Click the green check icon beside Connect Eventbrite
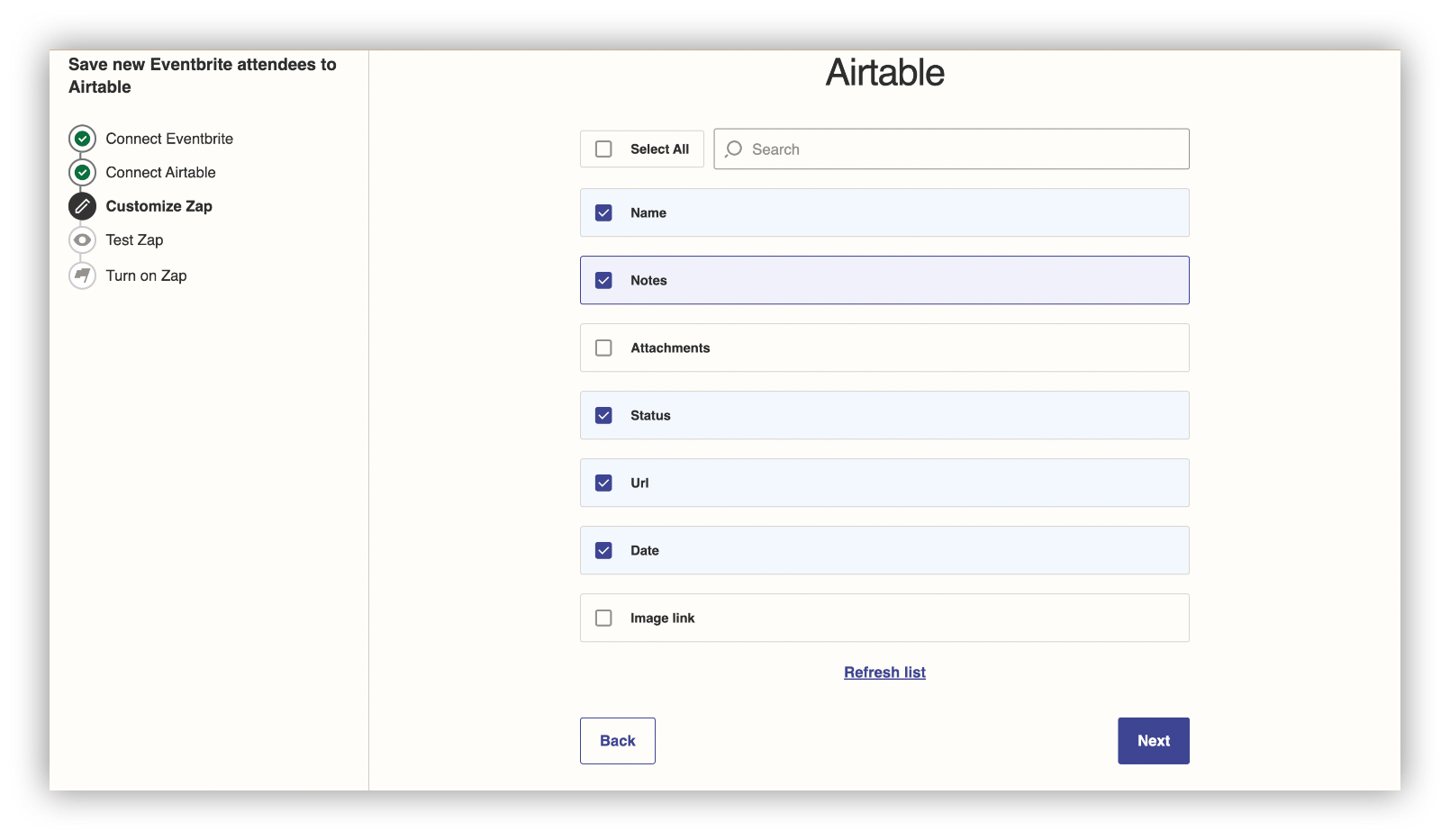Screen dimensions: 1450x840 pyautogui.click(x=82, y=139)
